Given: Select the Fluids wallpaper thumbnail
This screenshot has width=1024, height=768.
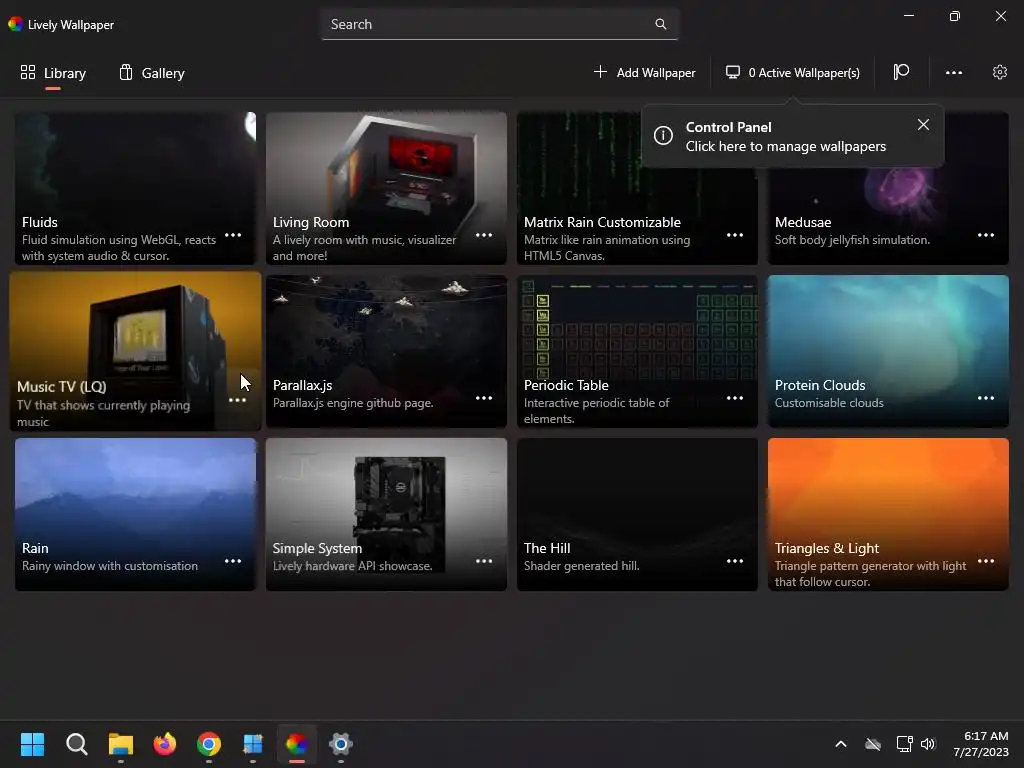Looking at the screenshot, I should pyautogui.click(x=136, y=188).
